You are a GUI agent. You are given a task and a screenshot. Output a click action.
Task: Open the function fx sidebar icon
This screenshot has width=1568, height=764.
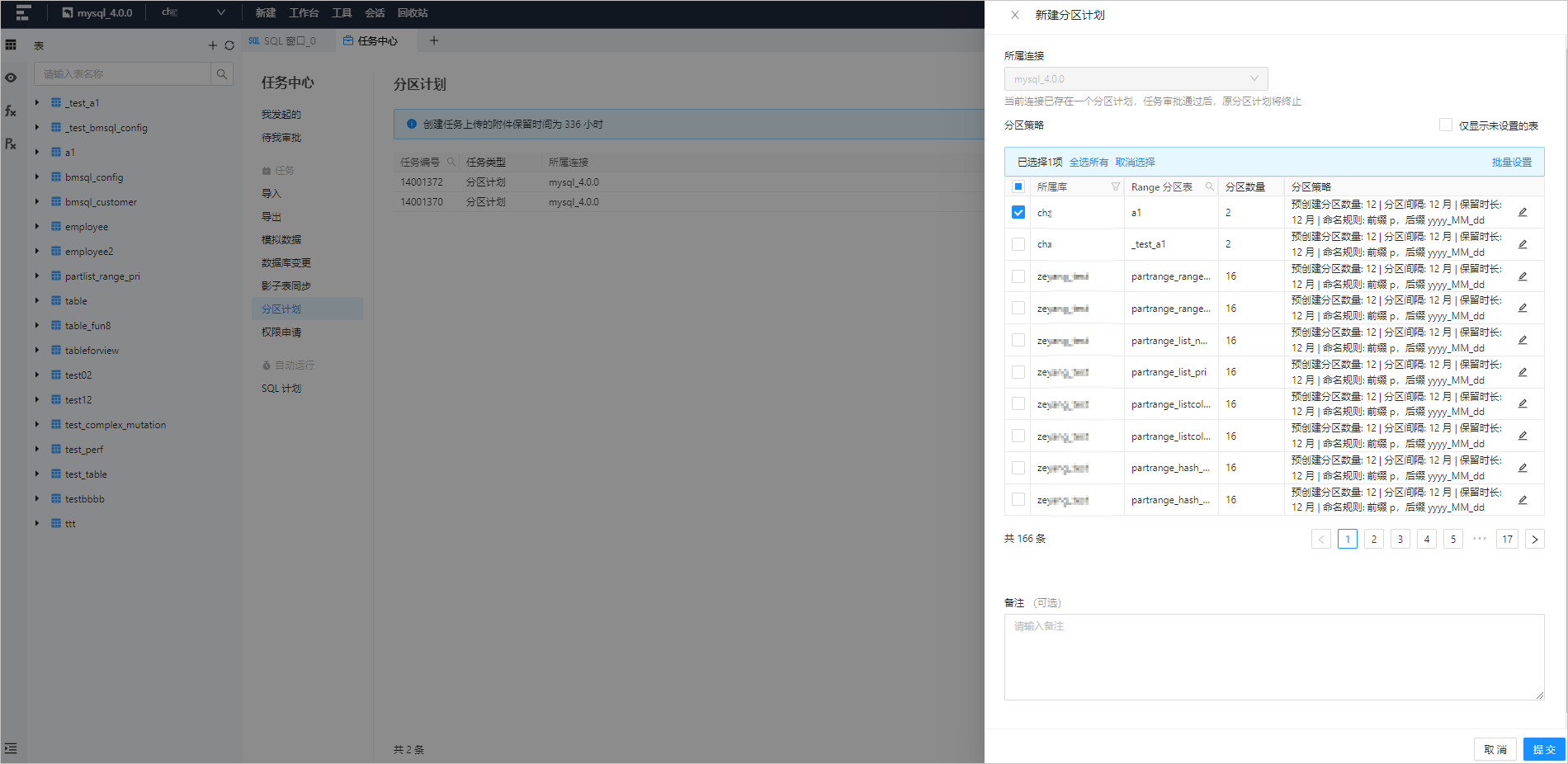coord(11,111)
